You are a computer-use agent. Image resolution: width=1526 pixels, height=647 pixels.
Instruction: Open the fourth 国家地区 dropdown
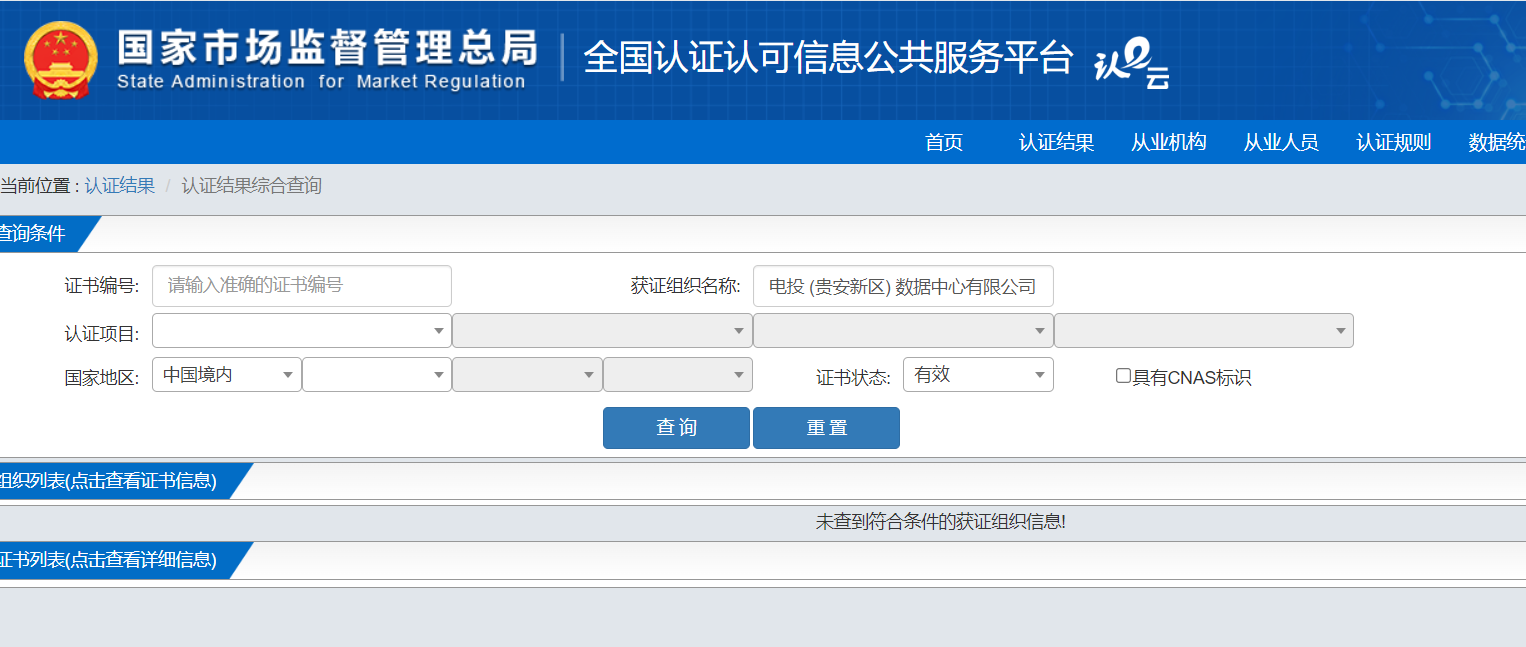pyautogui.click(x=678, y=375)
